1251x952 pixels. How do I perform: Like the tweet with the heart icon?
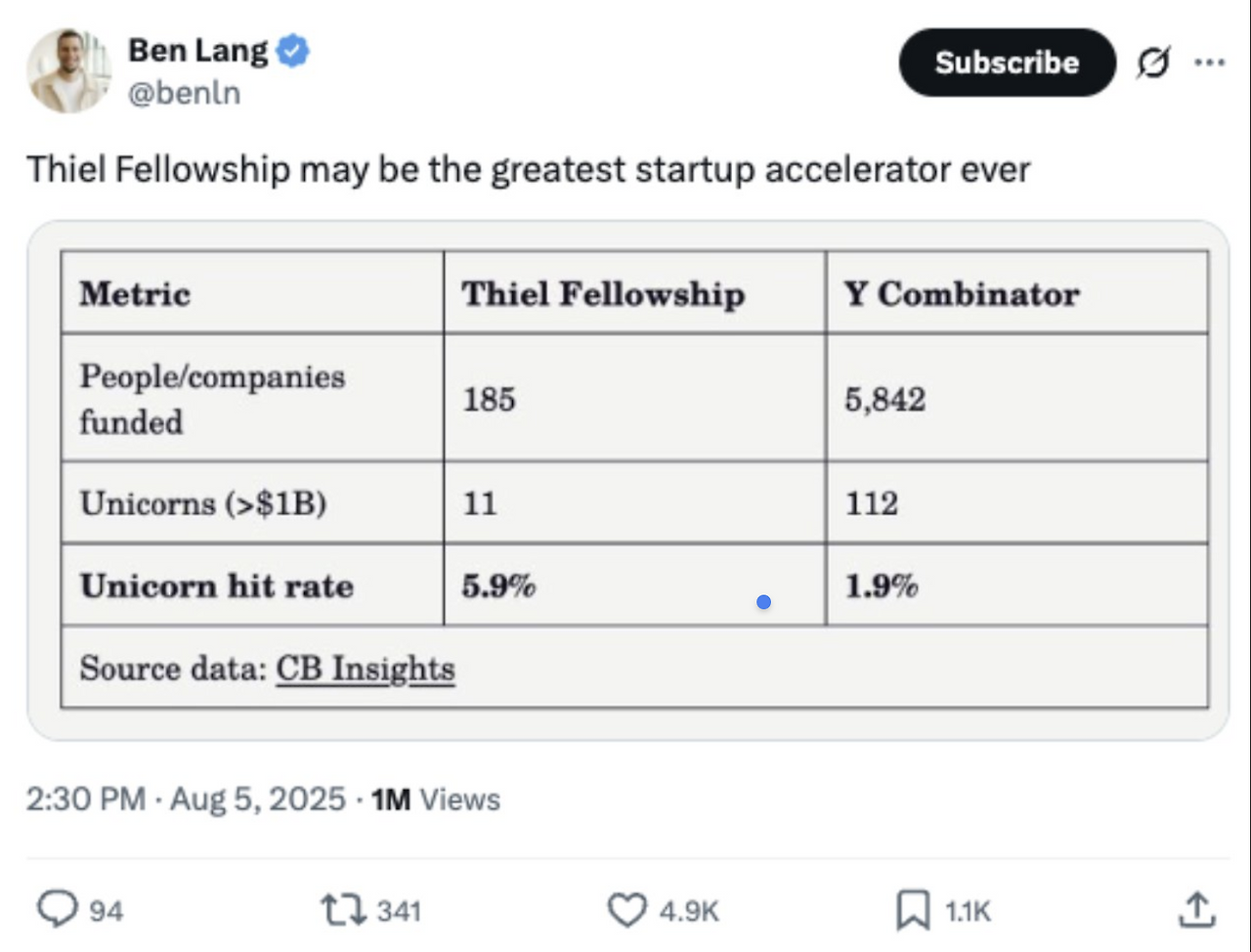coord(626,910)
